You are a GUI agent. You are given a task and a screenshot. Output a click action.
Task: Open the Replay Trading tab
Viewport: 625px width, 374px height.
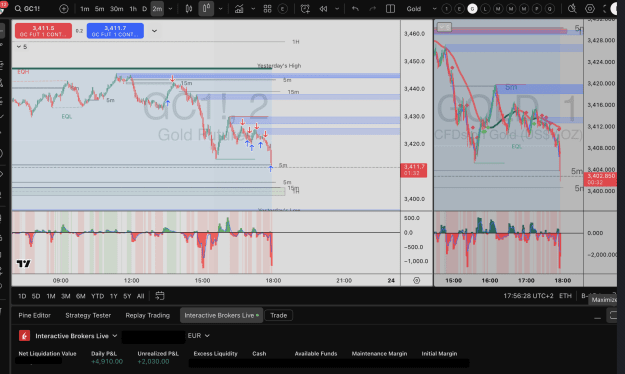[147, 315]
